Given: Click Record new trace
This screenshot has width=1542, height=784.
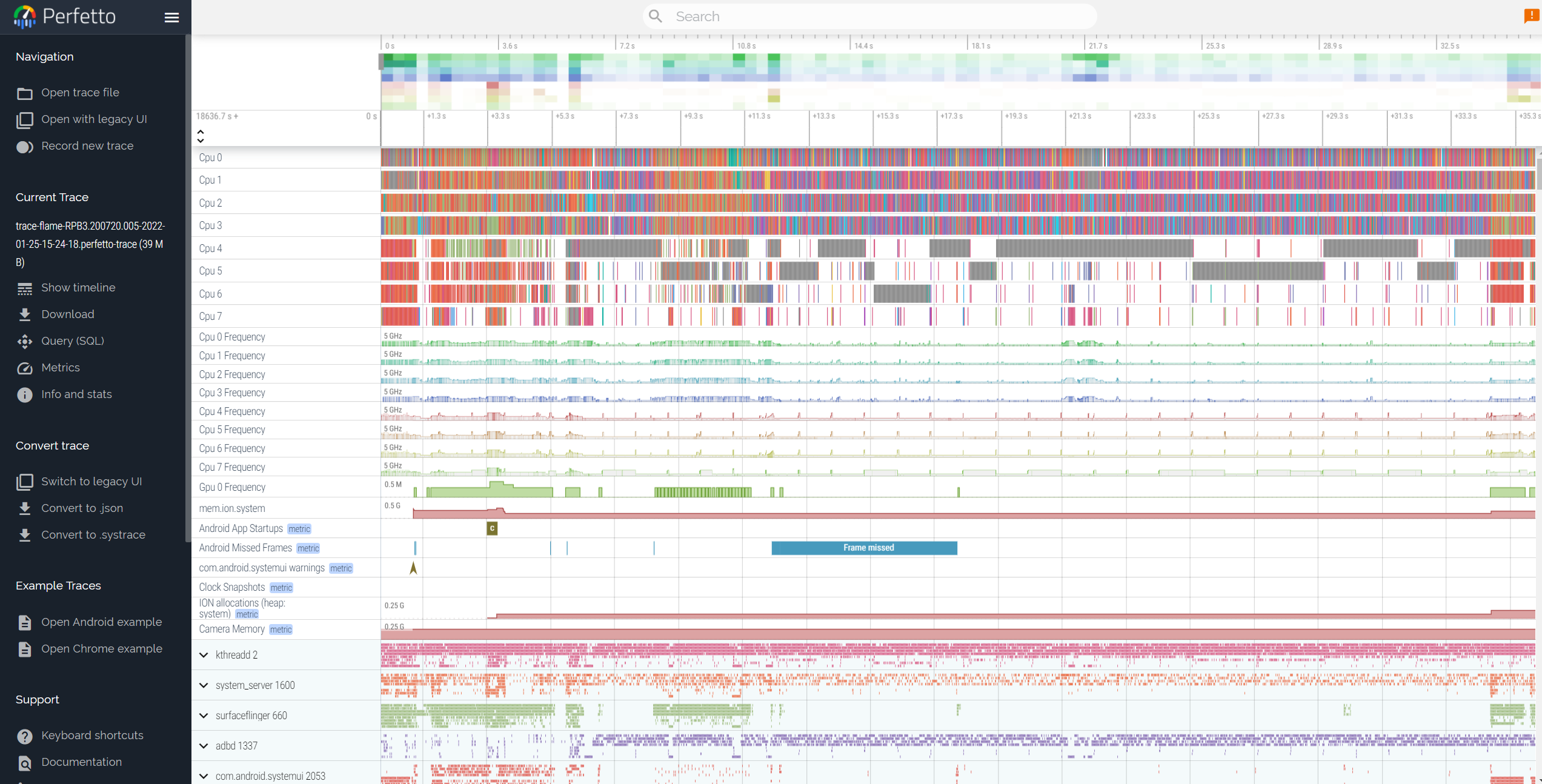Looking at the screenshot, I should (x=87, y=146).
